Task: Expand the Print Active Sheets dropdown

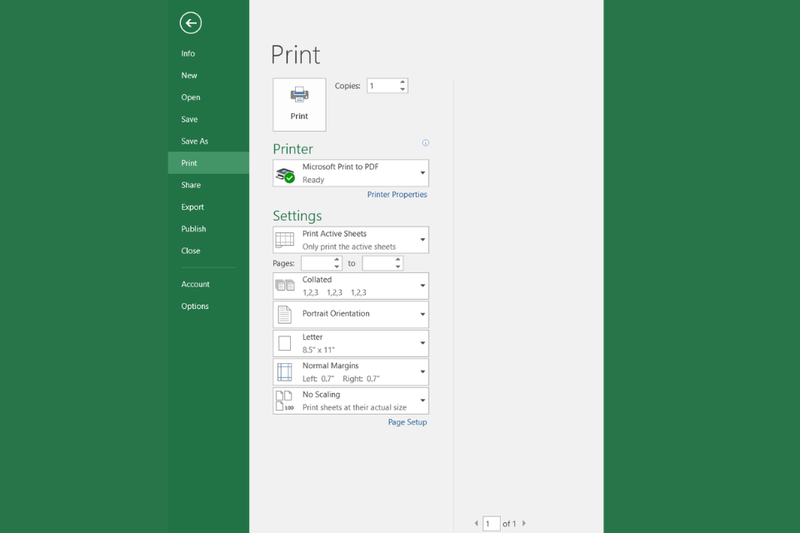Action: point(350,239)
